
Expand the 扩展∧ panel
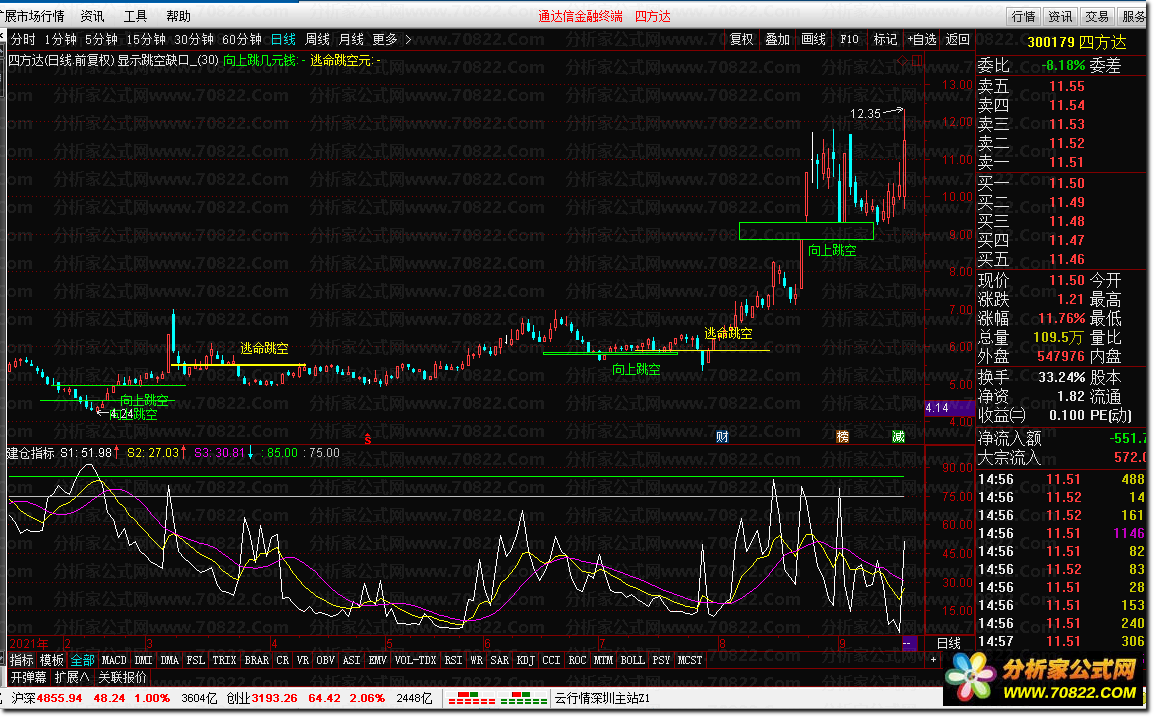(71, 677)
